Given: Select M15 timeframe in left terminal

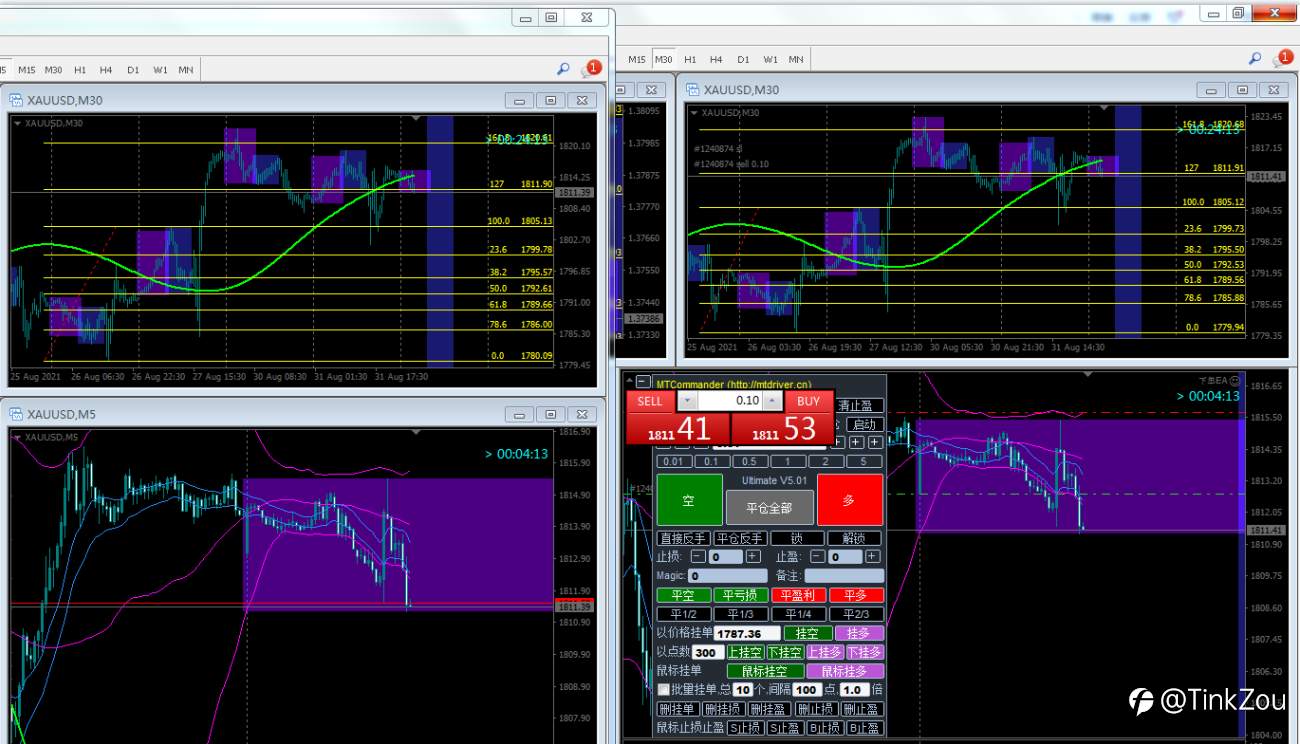Looking at the screenshot, I should click(x=27, y=70).
